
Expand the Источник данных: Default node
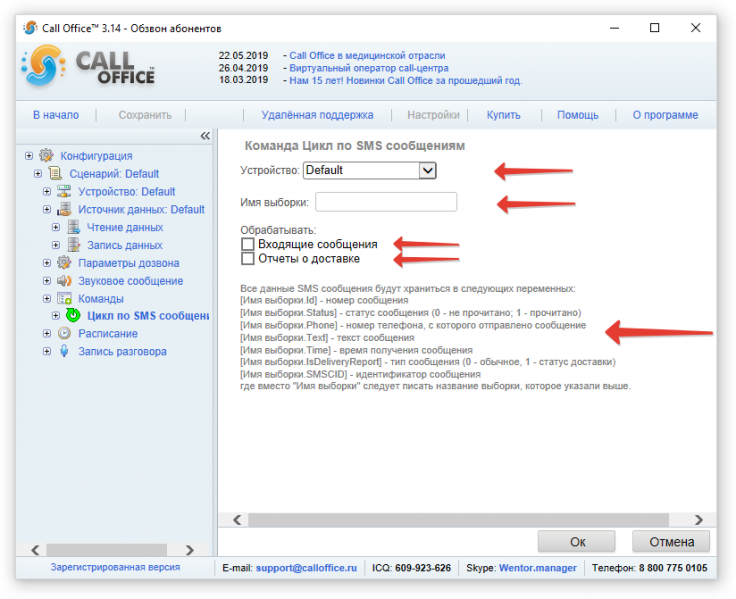coord(46,209)
